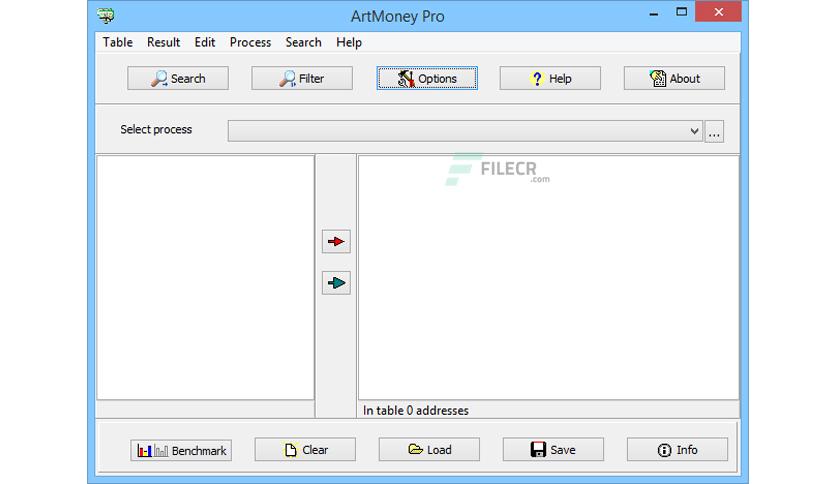The width and height of the screenshot is (836, 484).
Task: Click the ArtMoney app icon in title bar
Action: pyautogui.click(x=106, y=15)
